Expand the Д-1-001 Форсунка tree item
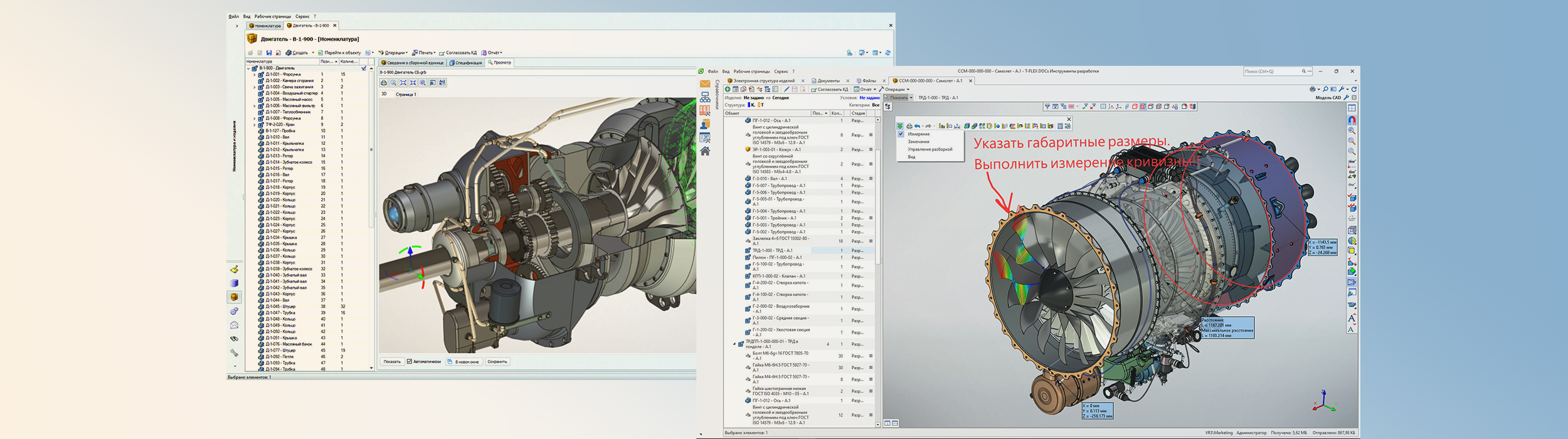The width and height of the screenshot is (1568, 439). point(255,75)
